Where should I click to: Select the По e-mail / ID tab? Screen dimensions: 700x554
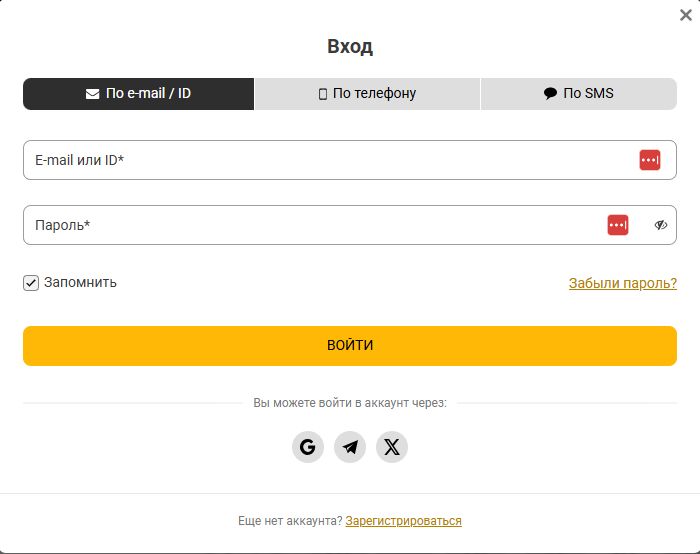(x=139, y=94)
